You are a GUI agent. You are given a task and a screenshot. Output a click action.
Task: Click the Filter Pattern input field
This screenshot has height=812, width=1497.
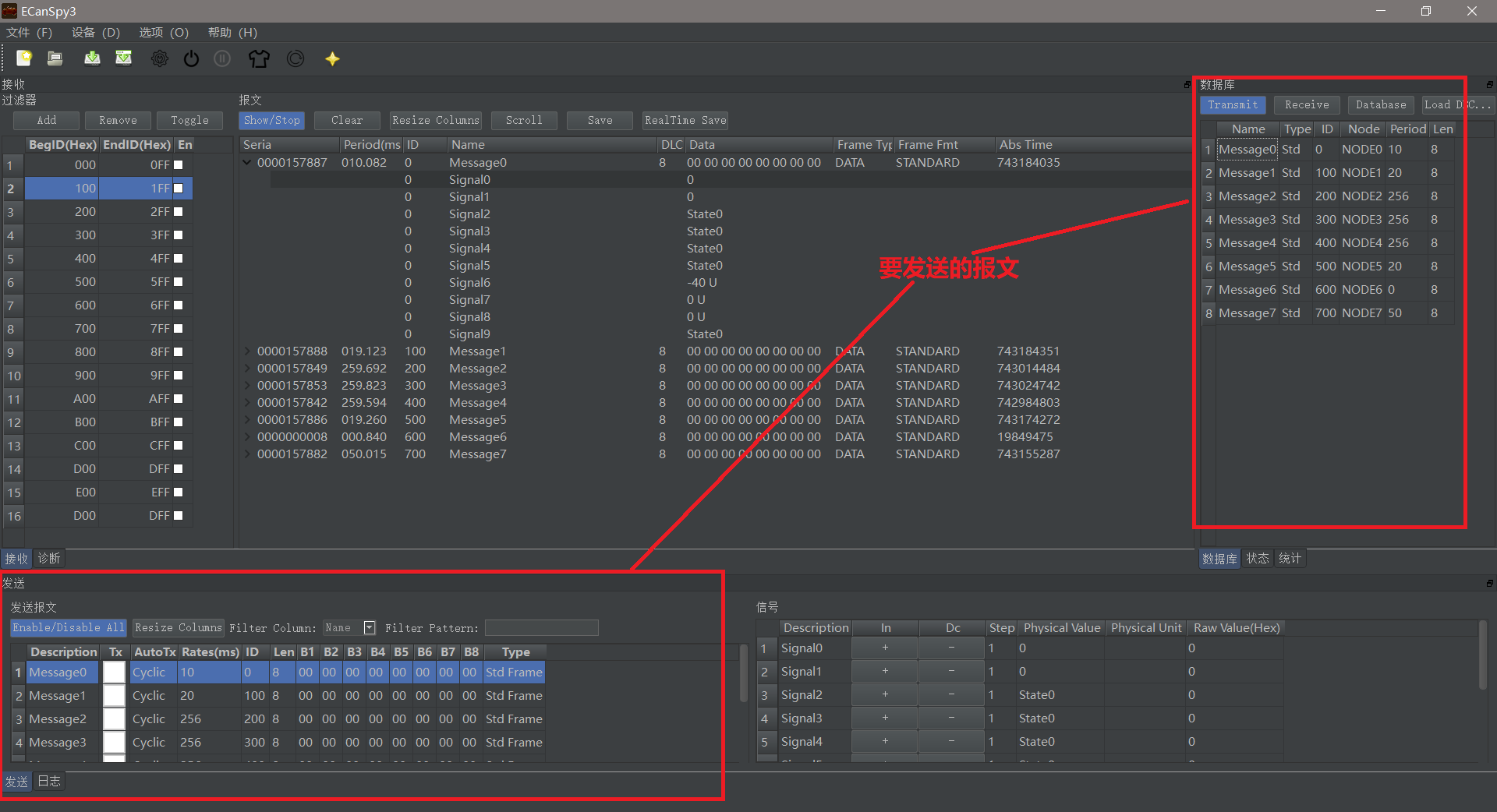(541, 628)
